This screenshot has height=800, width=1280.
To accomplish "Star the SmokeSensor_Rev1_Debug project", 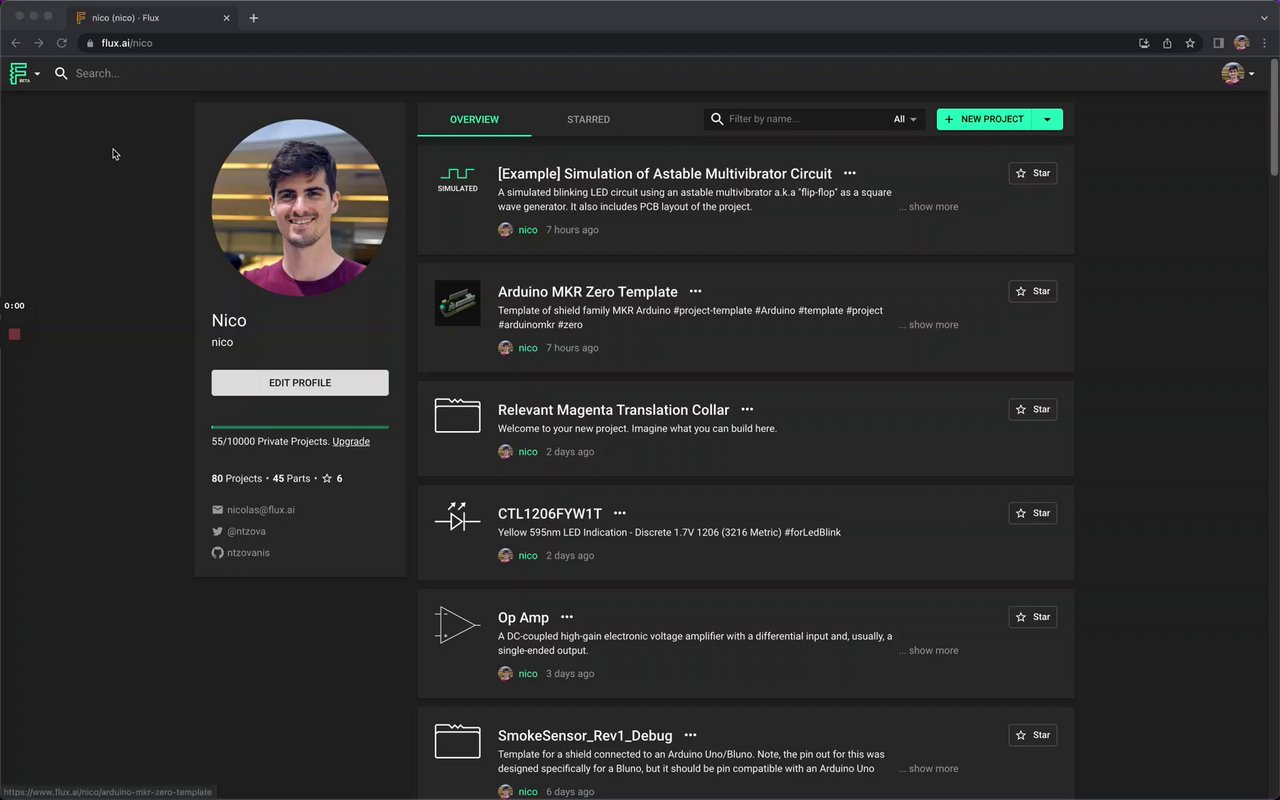I will point(1033,735).
